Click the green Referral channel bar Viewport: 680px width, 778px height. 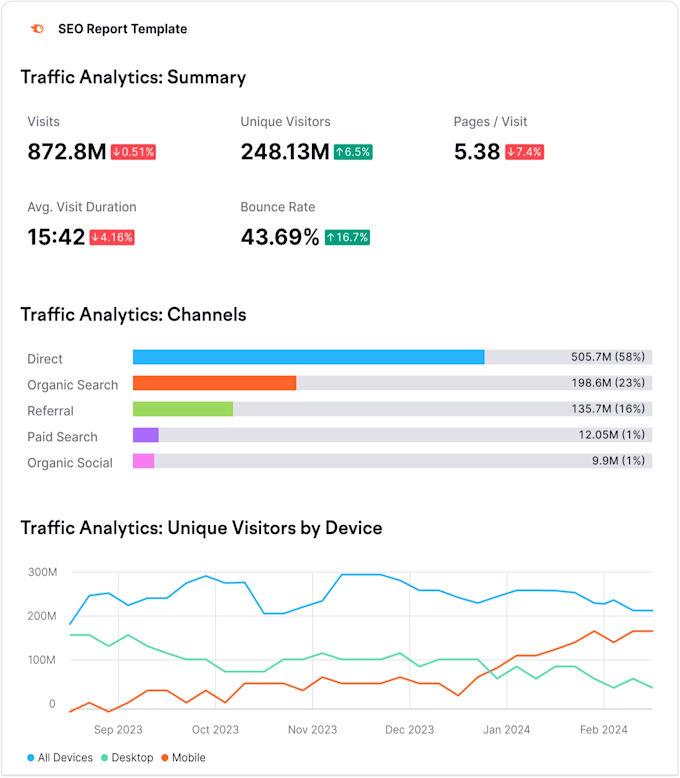pos(183,409)
